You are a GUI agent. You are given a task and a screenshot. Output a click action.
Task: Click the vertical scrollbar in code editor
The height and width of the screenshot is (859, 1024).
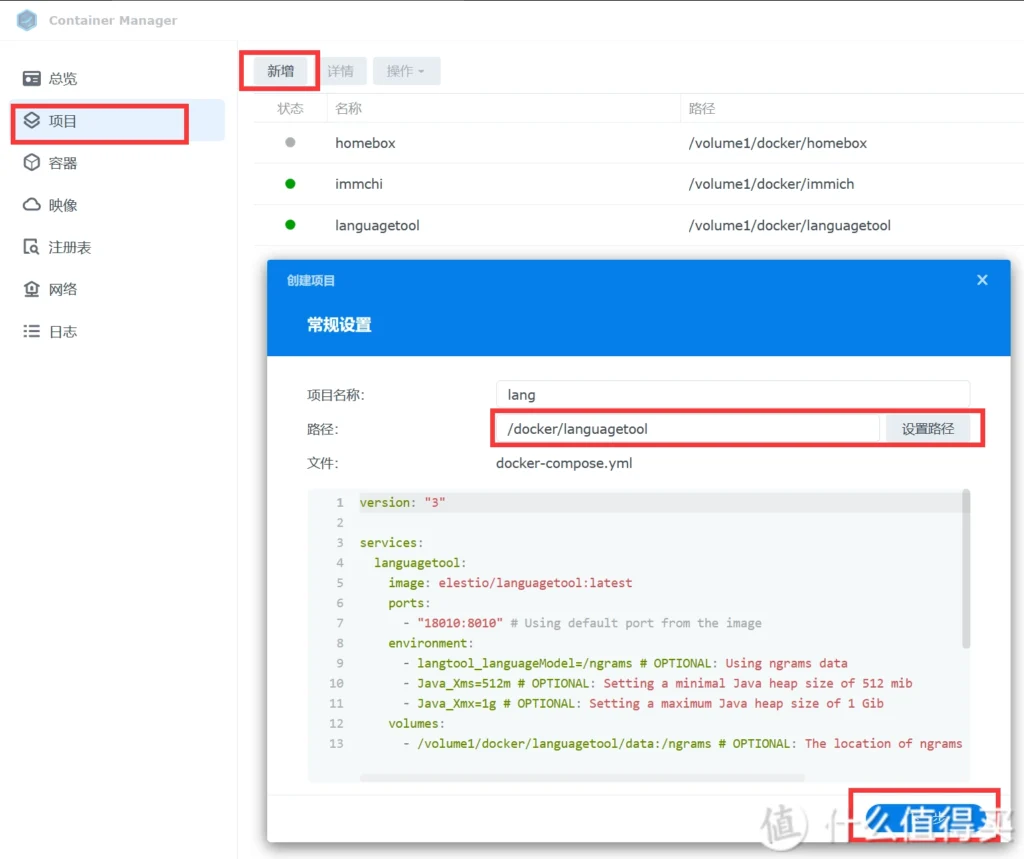(x=965, y=568)
